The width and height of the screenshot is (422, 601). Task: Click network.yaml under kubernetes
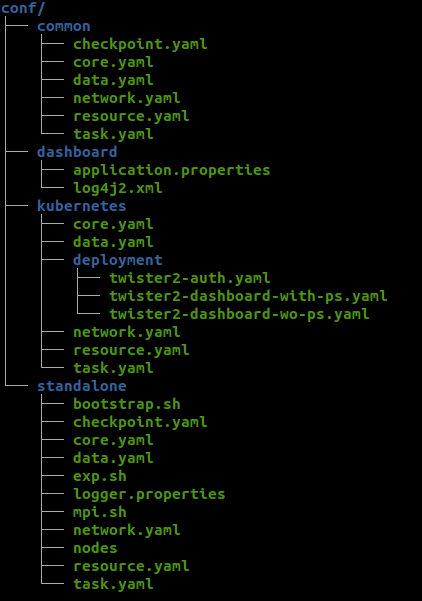126,332
